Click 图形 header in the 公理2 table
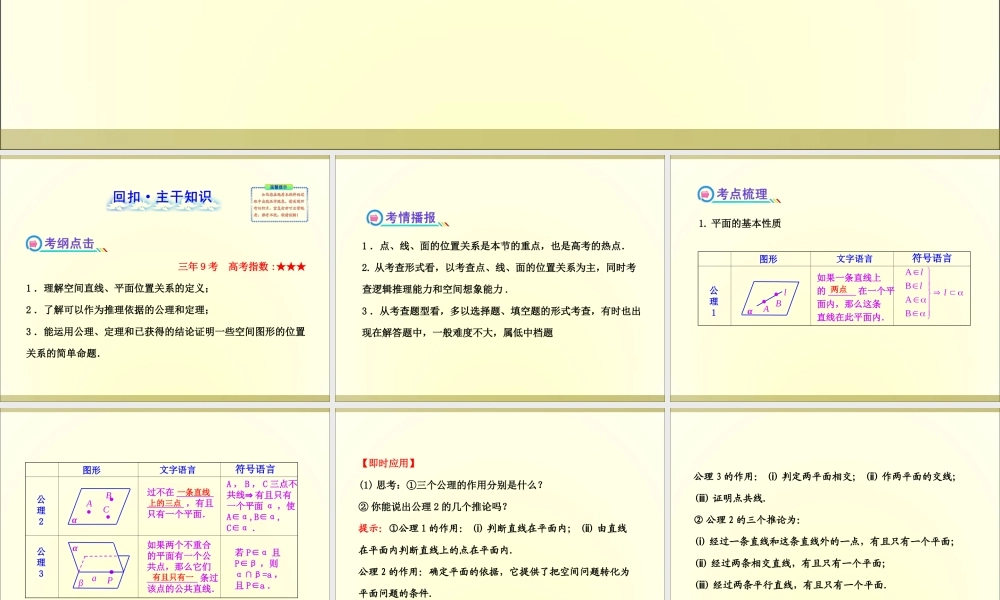1000x600 pixels. click(x=91, y=470)
